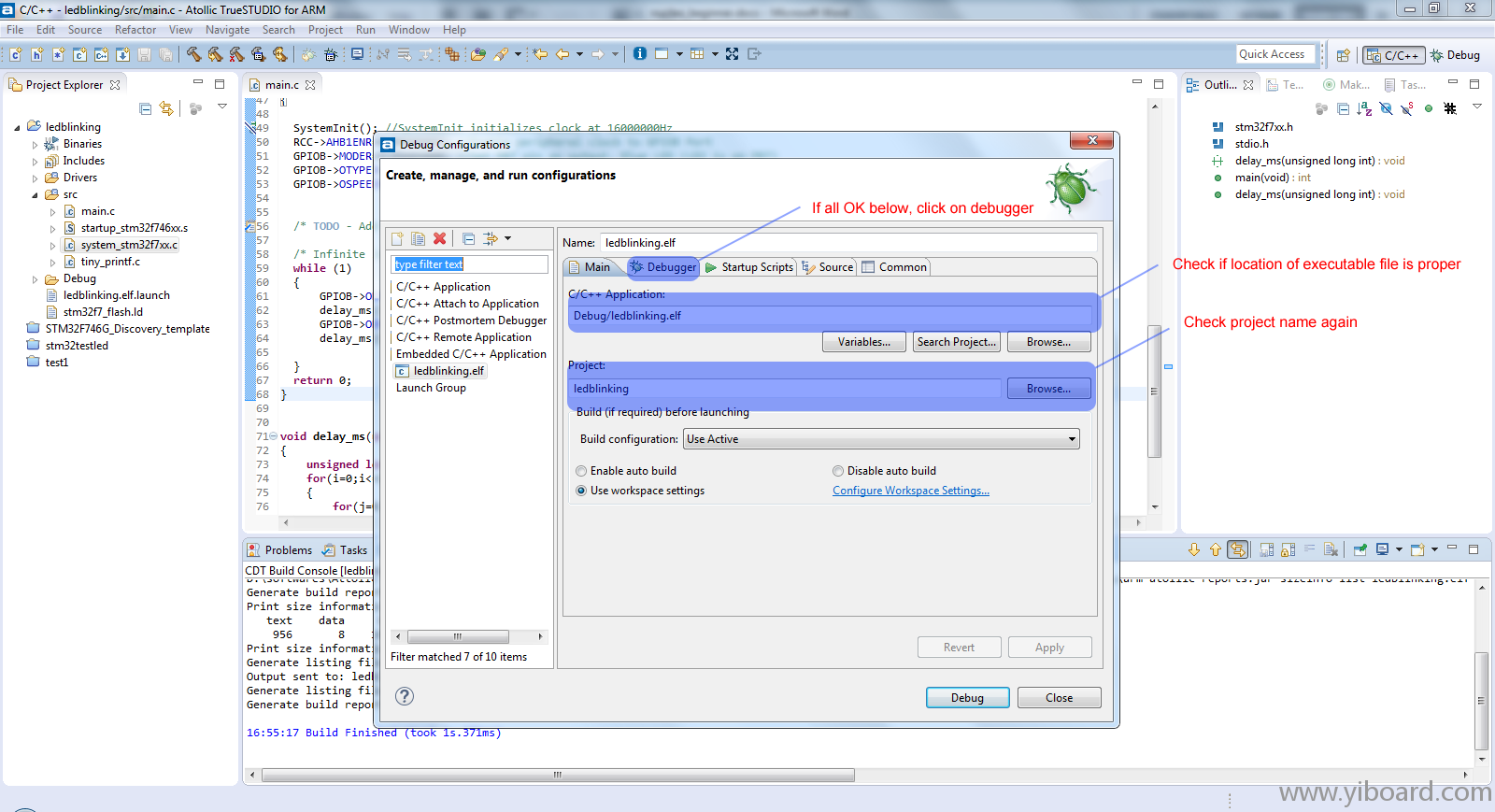Screen dimensions: 1495x812
Task: Select the Enable auto build radio button
Action: pyautogui.click(x=581, y=471)
